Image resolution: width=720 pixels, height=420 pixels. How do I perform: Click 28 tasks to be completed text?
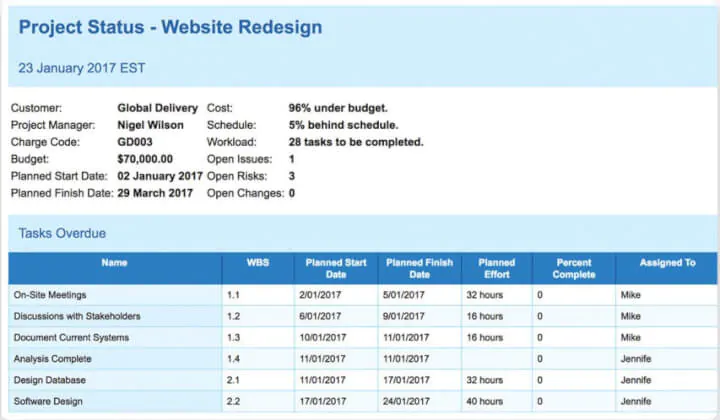356,142
